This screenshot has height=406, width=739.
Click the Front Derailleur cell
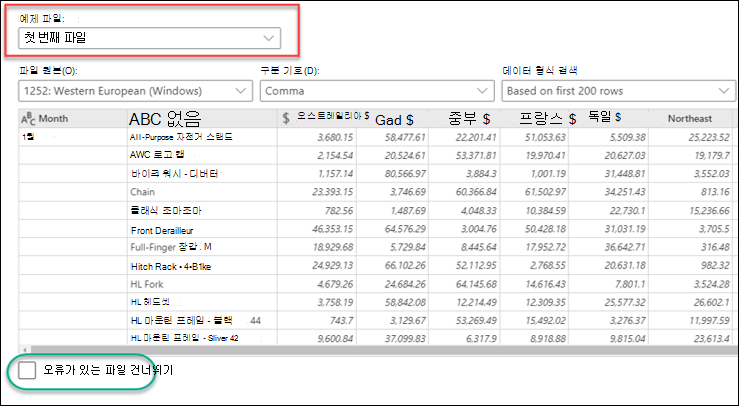tap(202, 230)
